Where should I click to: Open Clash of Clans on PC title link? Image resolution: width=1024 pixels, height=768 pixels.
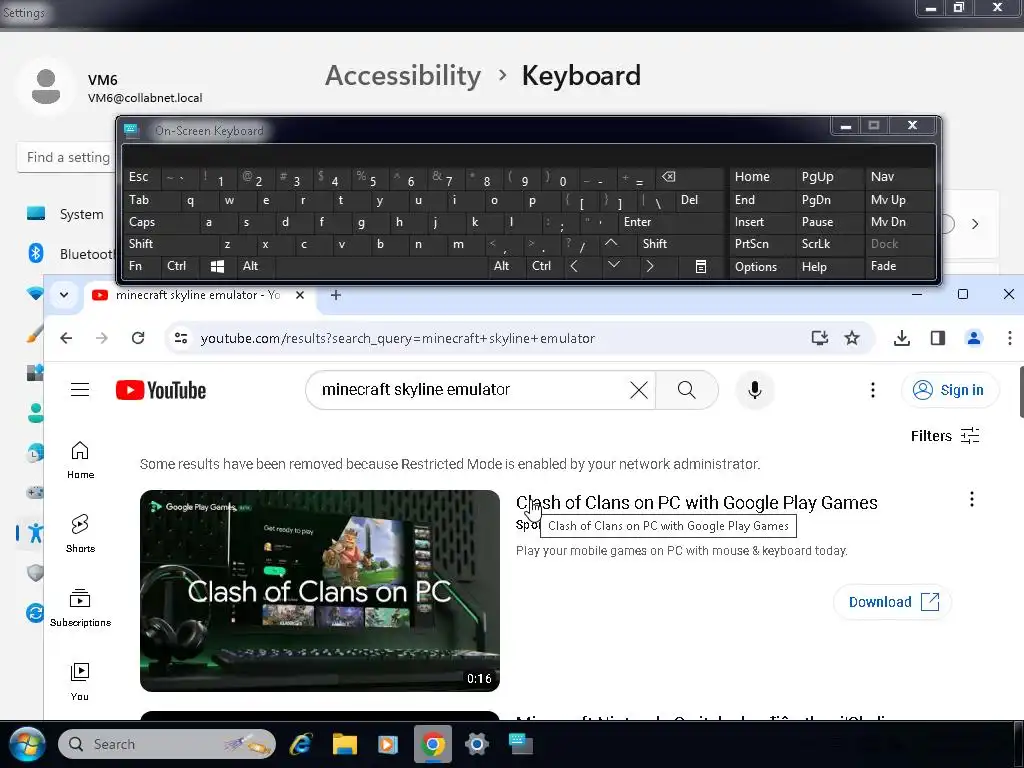click(x=696, y=503)
